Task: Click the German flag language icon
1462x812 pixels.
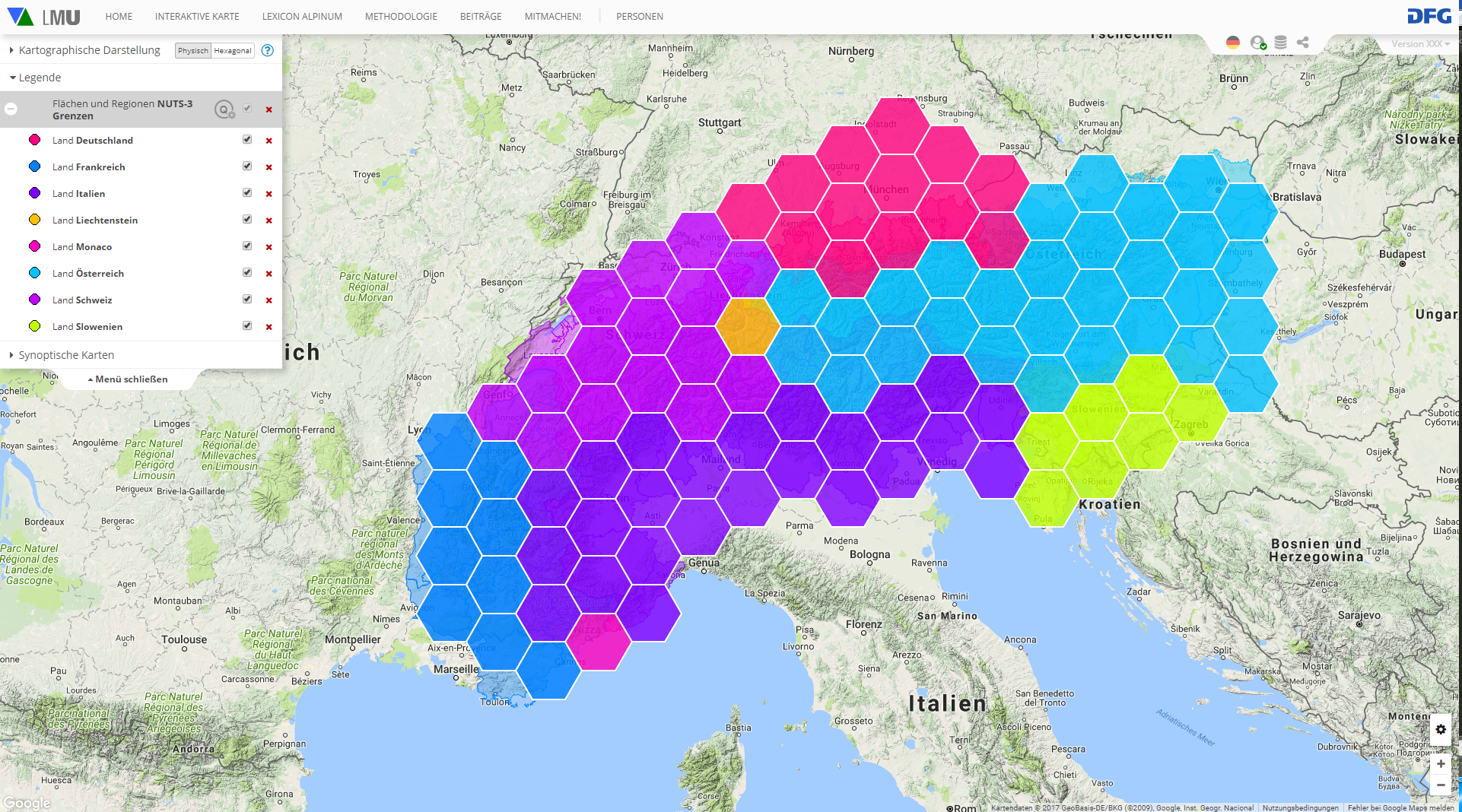Action: coord(1233,43)
